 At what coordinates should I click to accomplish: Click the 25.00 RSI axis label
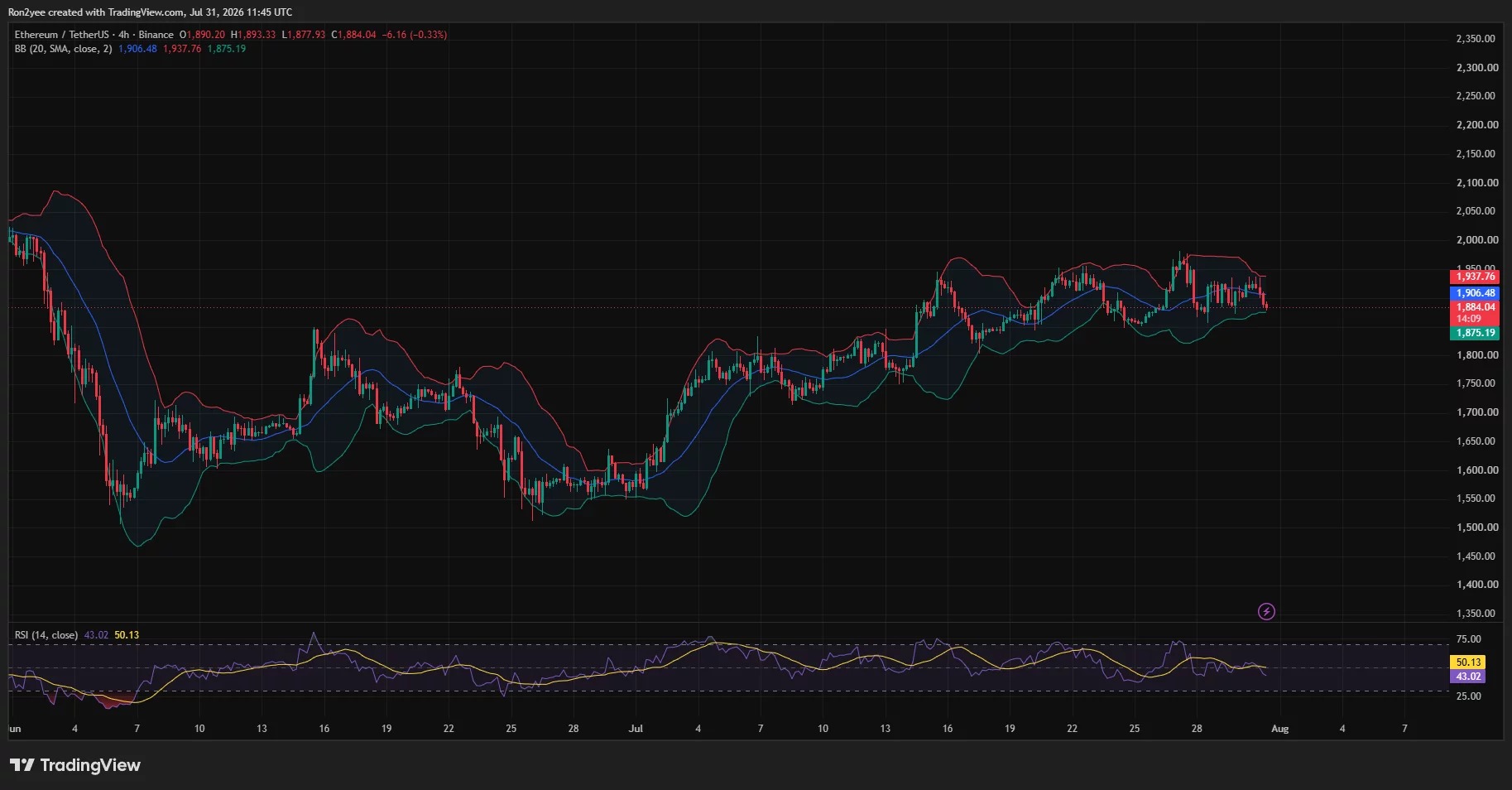[1469, 696]
